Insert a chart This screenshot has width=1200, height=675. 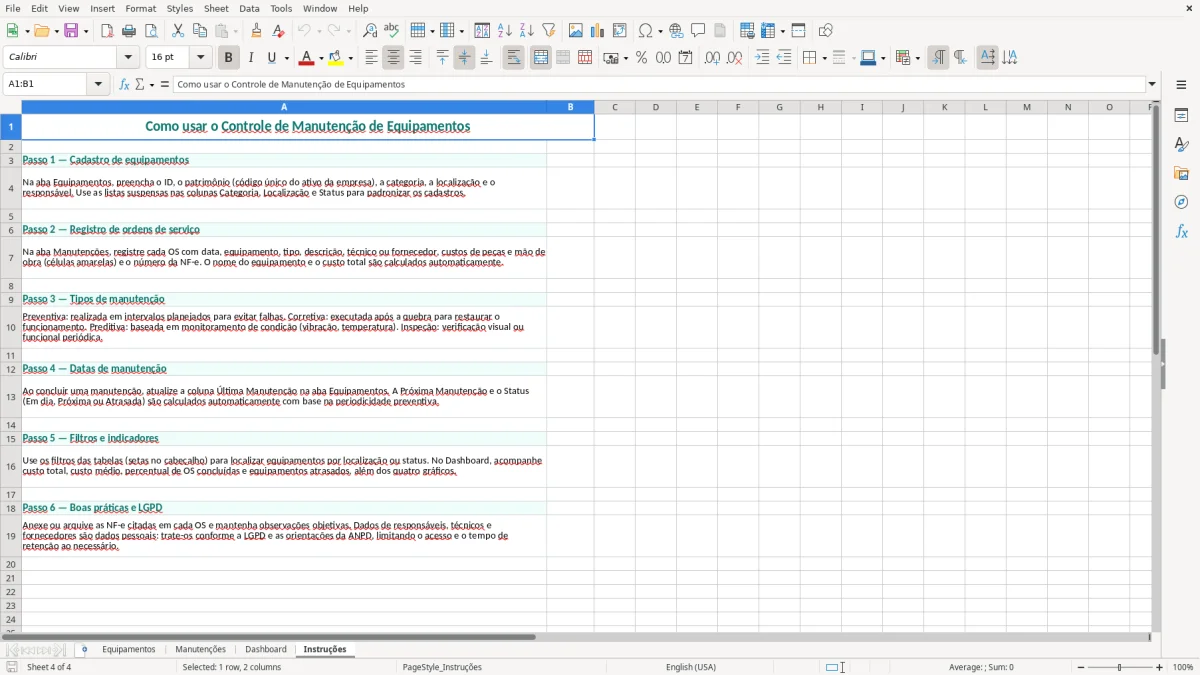pyautogui.click(x=598, y=31)
